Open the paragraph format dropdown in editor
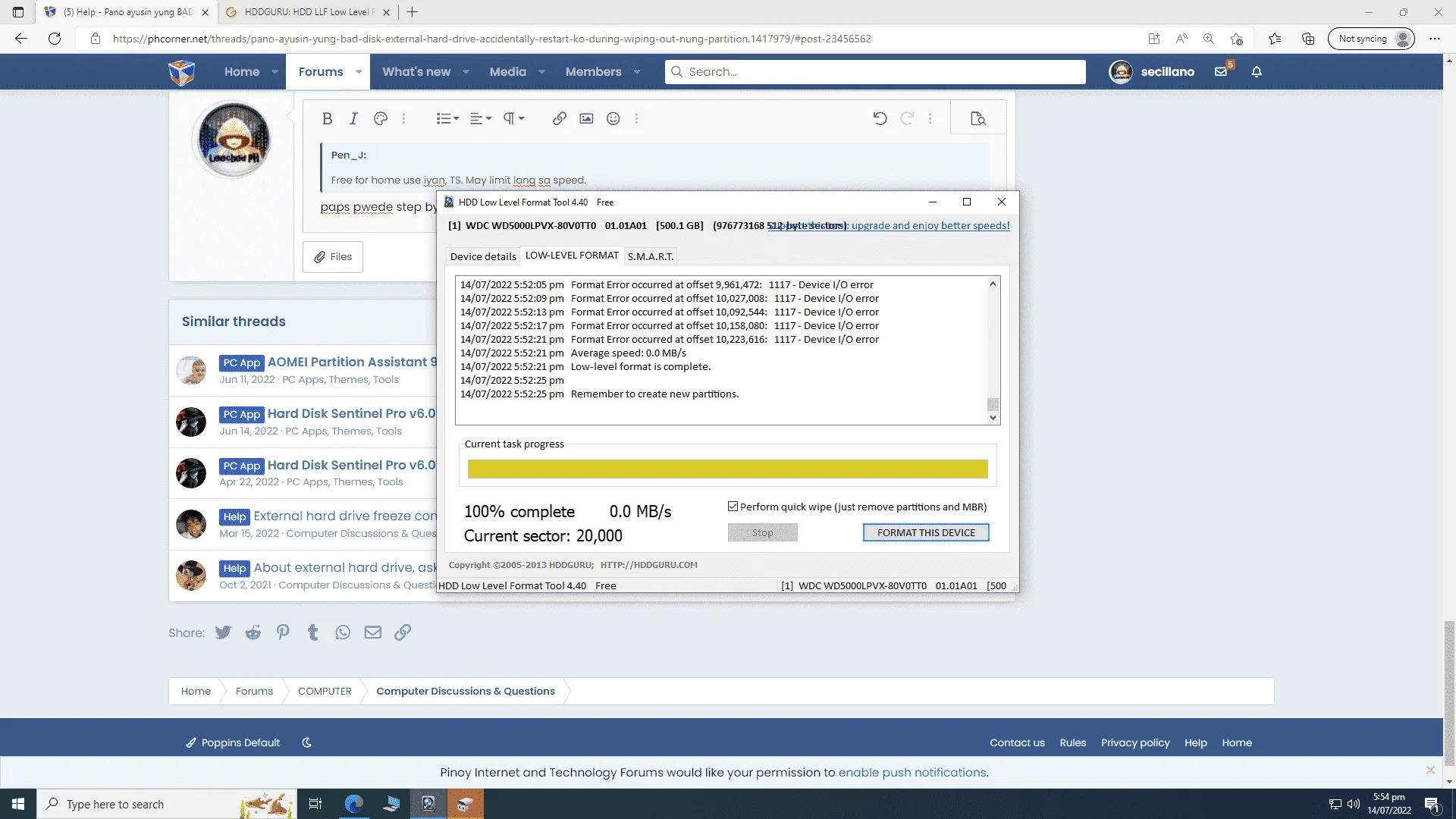1456x819 pixels. click(513, 118)
